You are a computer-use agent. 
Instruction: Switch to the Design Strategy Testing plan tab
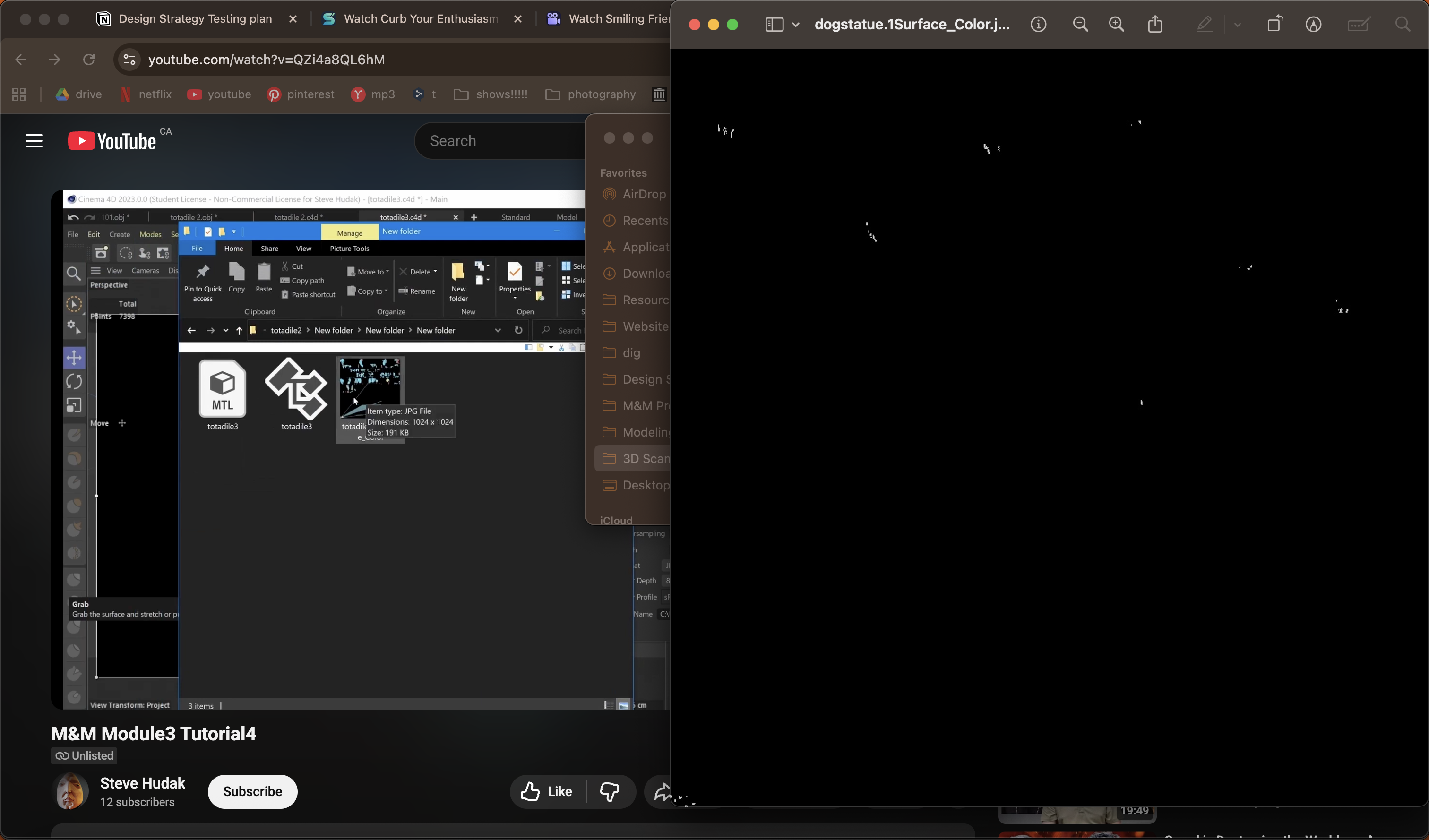(195, 19)
